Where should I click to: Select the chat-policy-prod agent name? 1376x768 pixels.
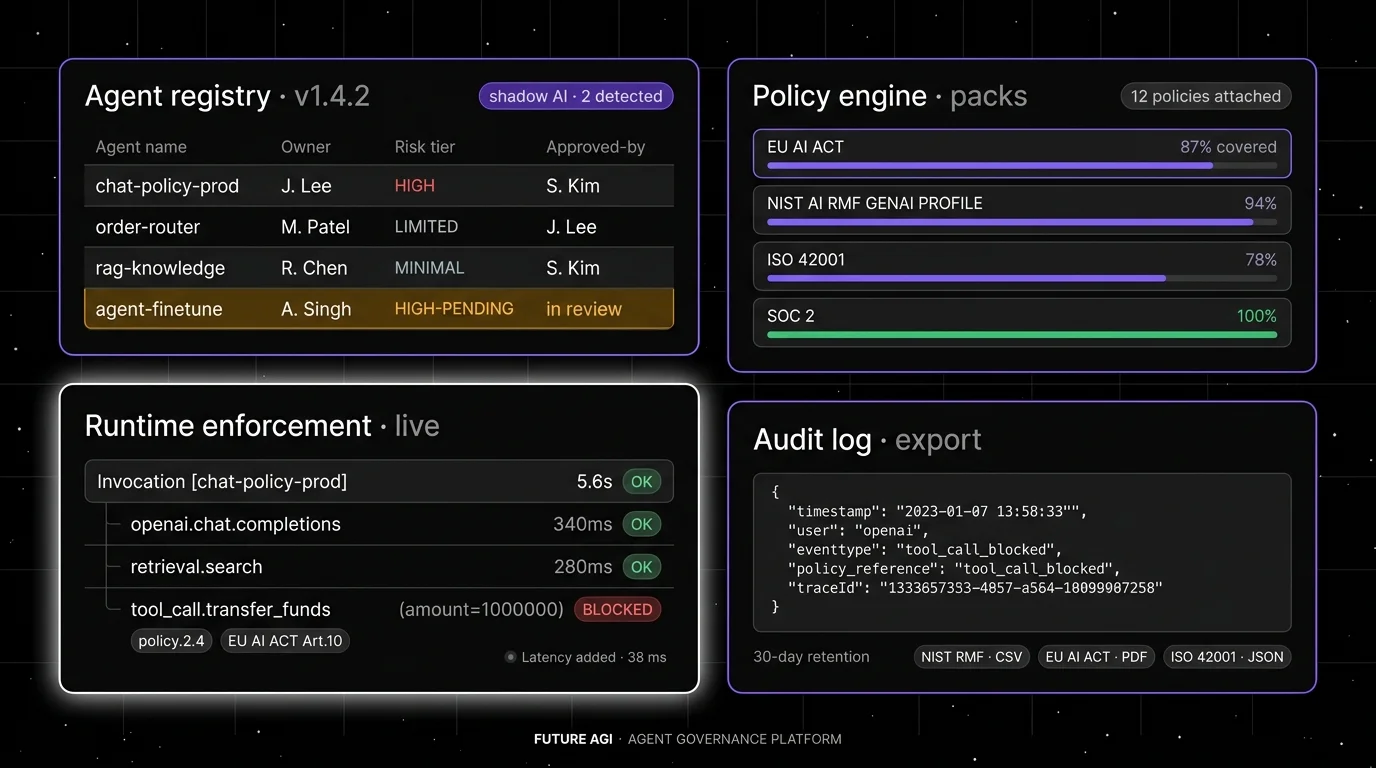coord(167,186)
